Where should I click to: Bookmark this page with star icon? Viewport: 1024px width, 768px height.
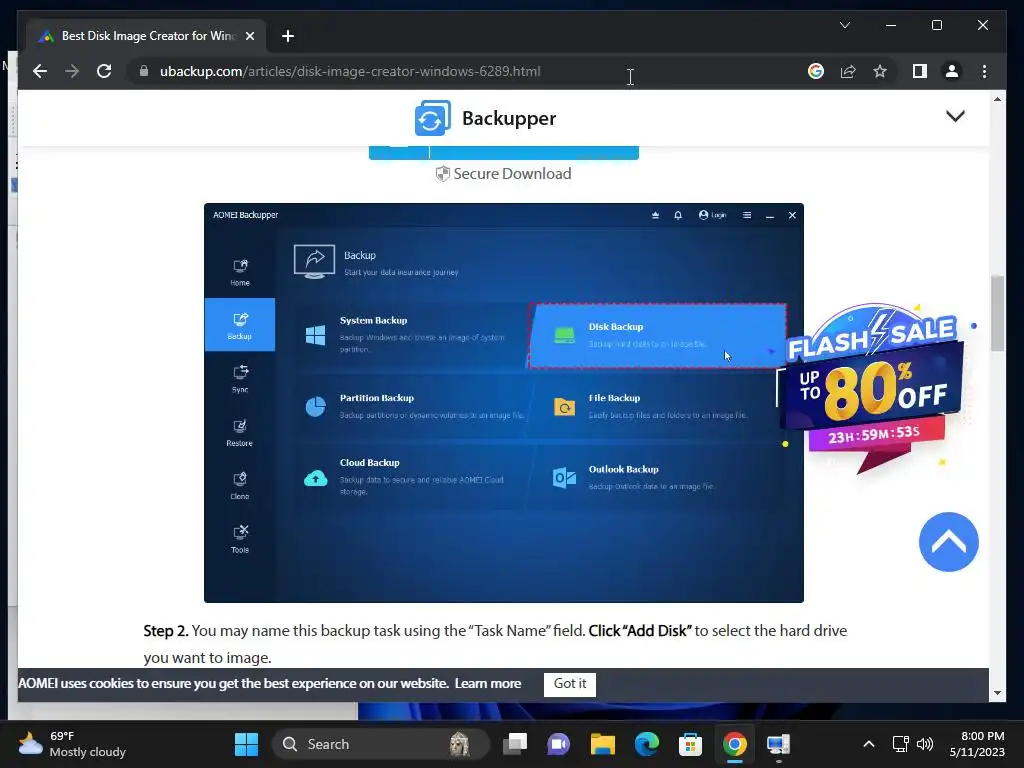[880, 71]
